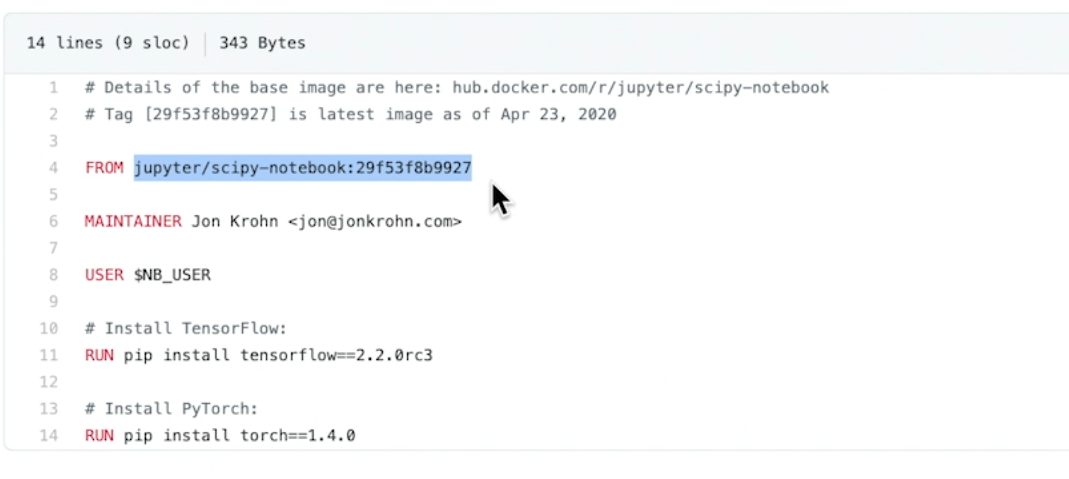Click line number 2 in the gutter
Image resolution: width=1069 pixels, height=479 pixels.
pos(53,115)
